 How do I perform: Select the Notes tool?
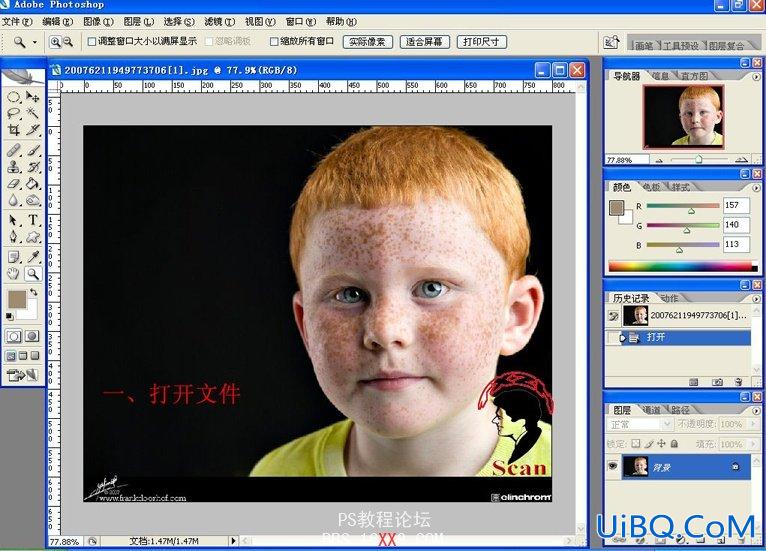(x=13, y=257)
